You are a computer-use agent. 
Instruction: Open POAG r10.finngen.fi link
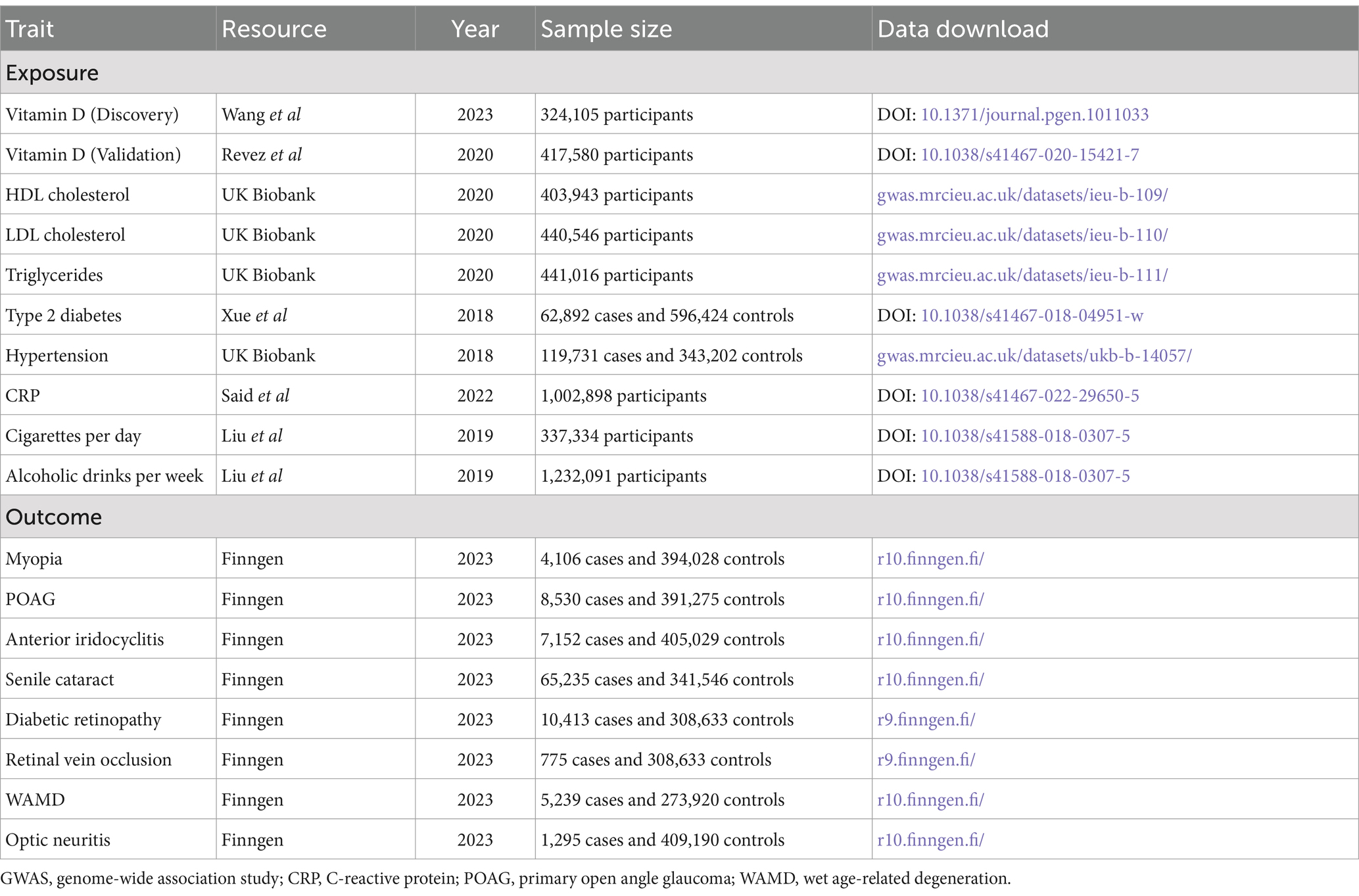click(x=930, y=599)
